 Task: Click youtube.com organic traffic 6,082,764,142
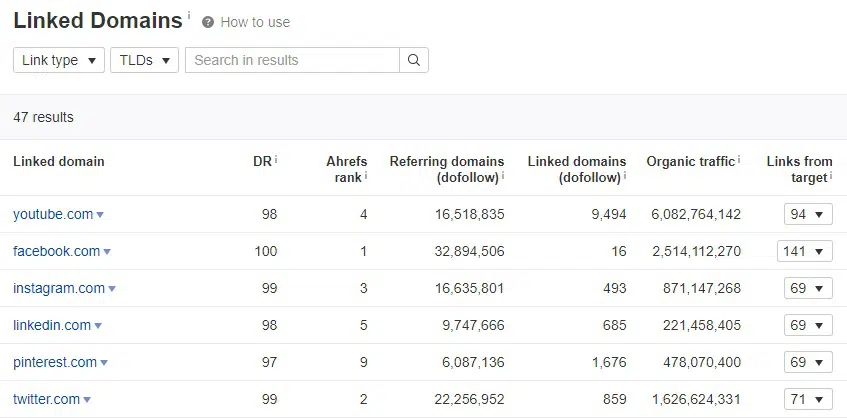point(696,214)
